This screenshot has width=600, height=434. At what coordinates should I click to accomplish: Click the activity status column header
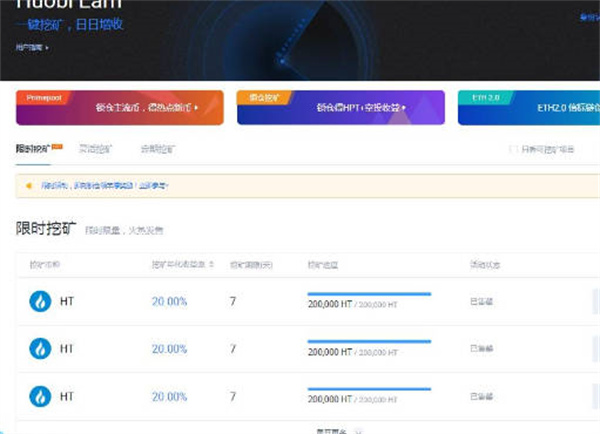(485, 264)
